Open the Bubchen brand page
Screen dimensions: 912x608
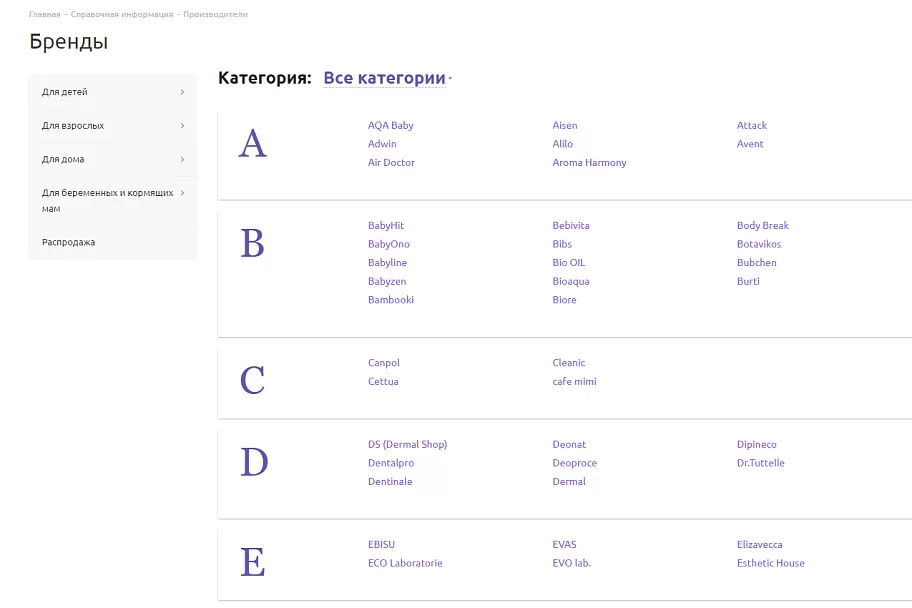point(756,262)
